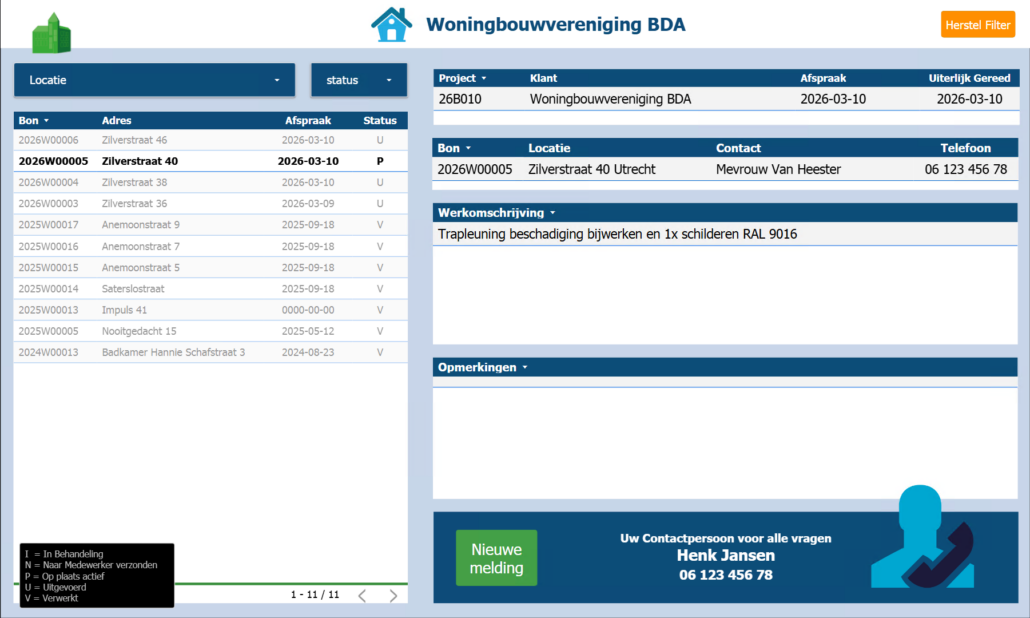1030x618 pixels.
Task: Expand the Opmerkingen header arrow
Action: pos(524,368)
